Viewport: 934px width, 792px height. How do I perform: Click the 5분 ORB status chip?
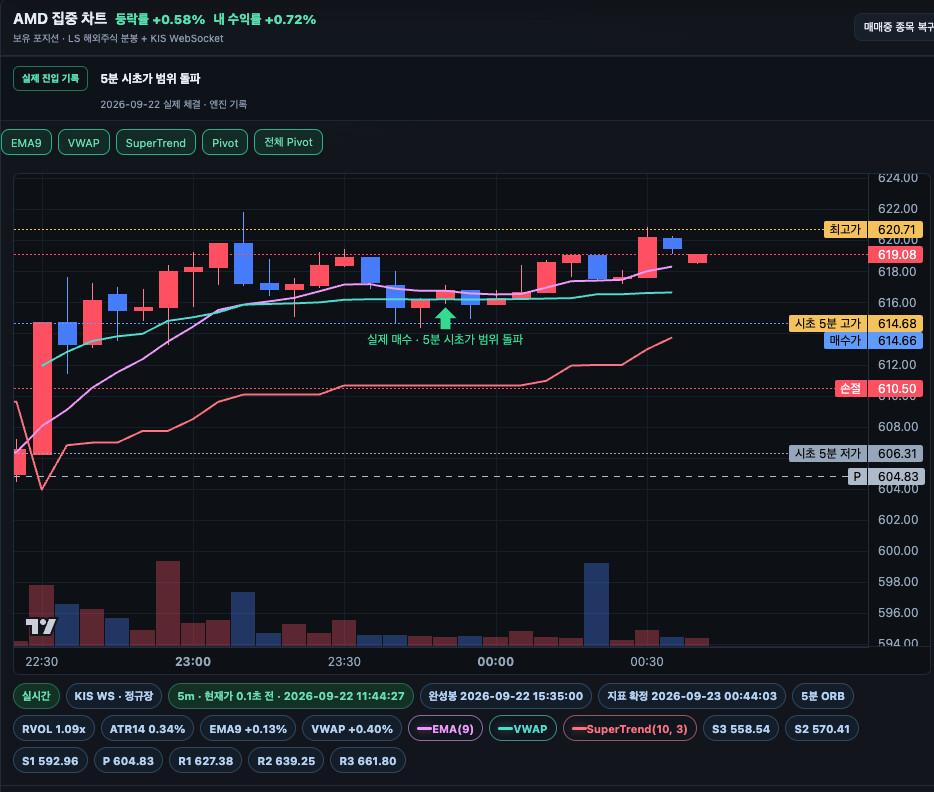(x=823, y=696)
